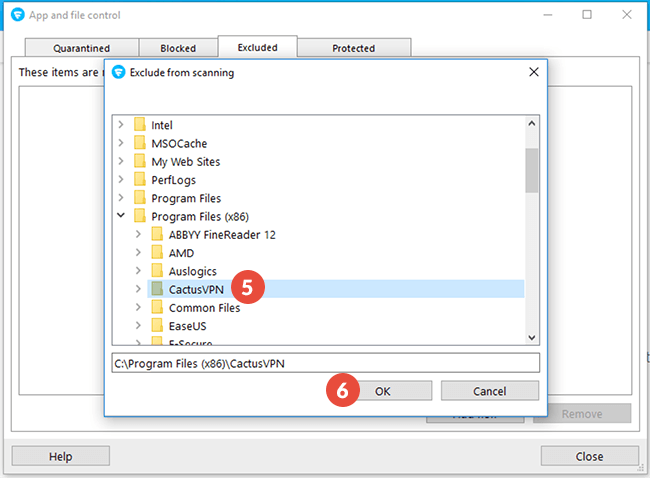The image size is (650, 478).
Task: Select the Intel tree row
Action: 162,125
